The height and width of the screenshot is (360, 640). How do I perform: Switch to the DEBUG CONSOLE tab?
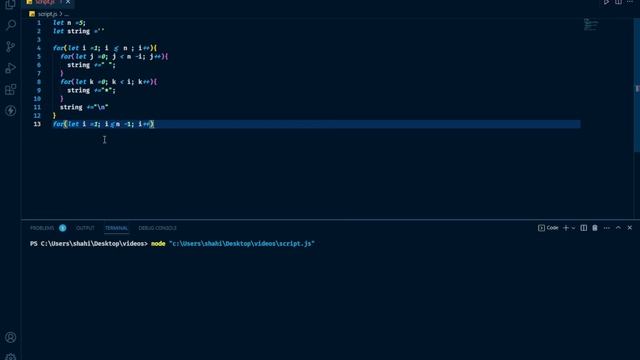[158, 228]
